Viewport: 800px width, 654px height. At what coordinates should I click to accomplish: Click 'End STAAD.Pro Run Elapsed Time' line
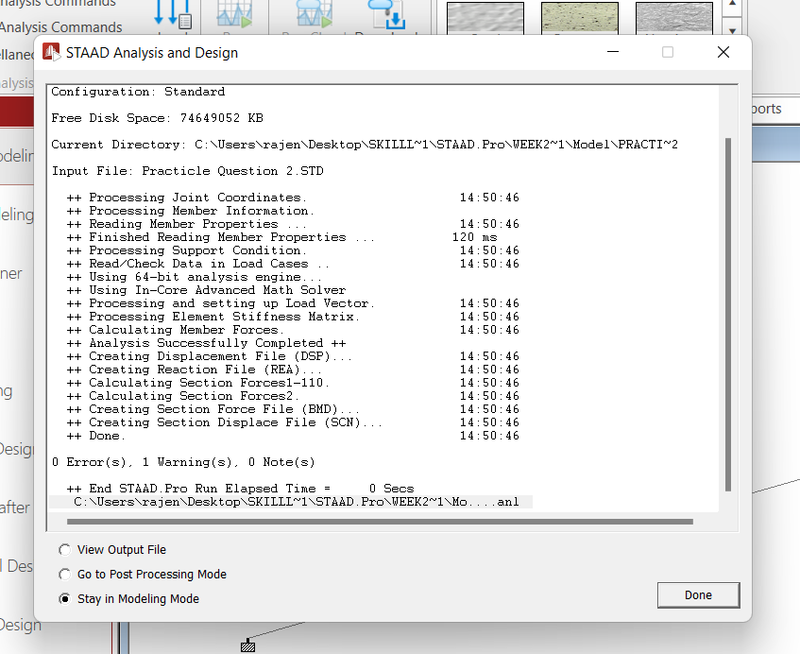pyautogui.click(x=240, y=489)
